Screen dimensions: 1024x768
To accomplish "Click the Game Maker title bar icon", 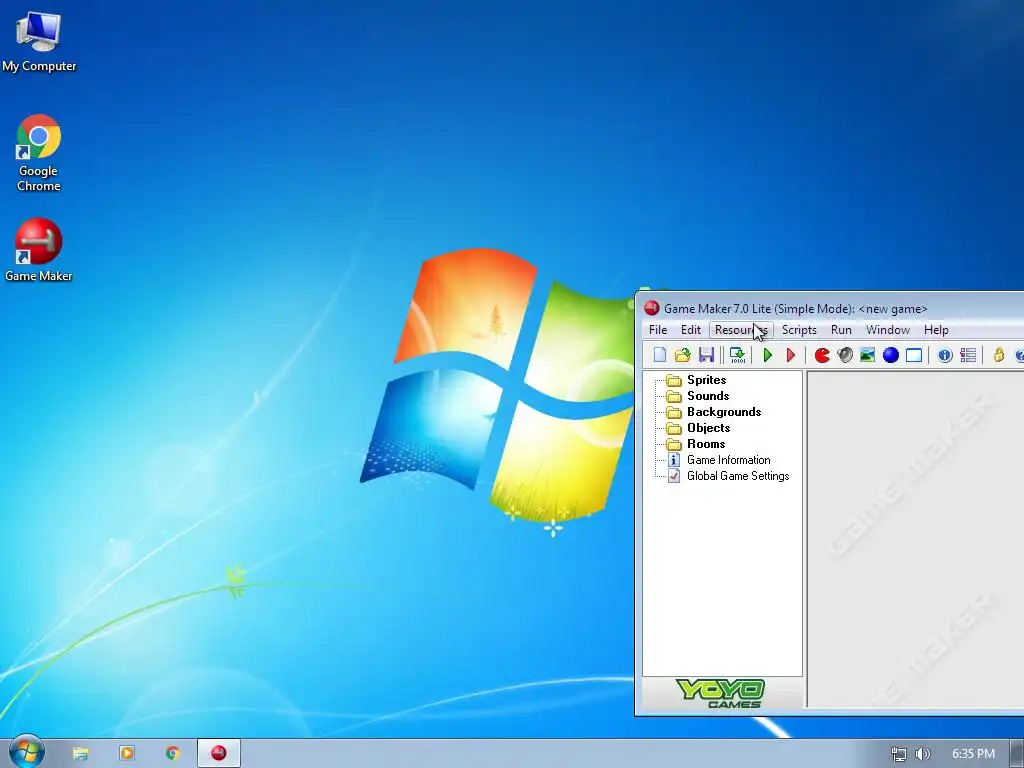I will coord(651,308).
